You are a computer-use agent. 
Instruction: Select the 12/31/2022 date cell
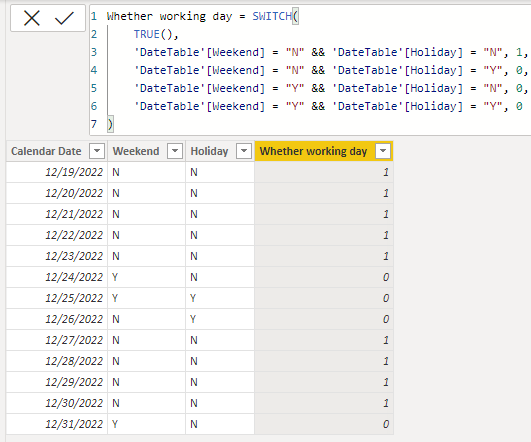tap(57, 424)
